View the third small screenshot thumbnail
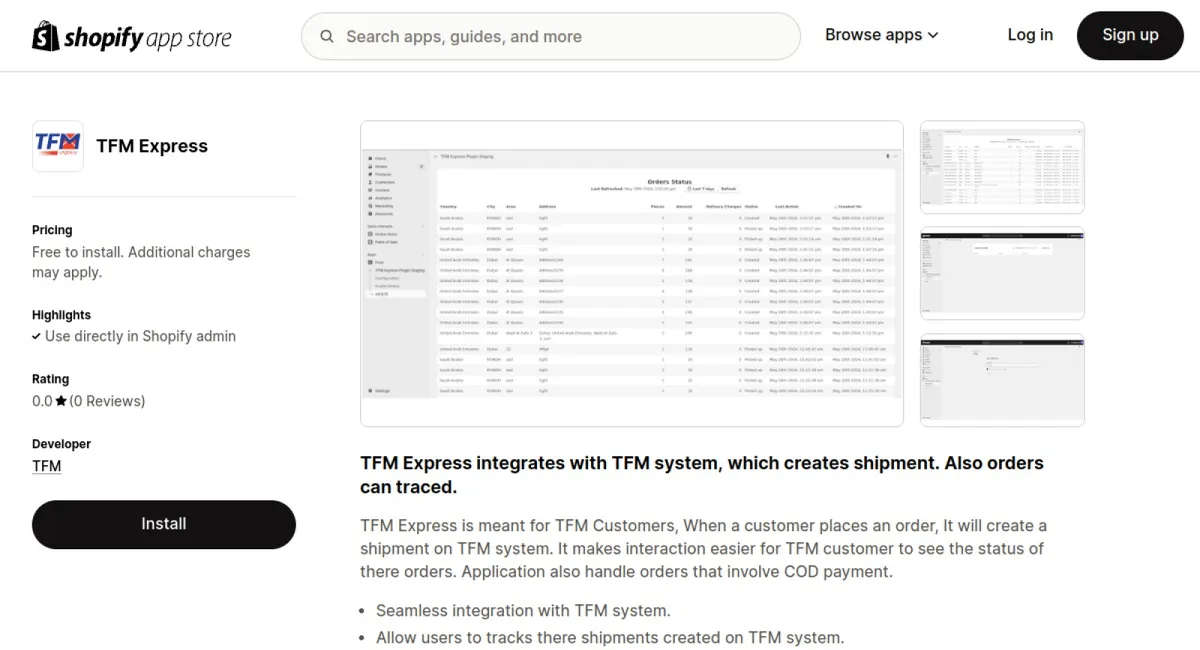The height and width of the screenshot is (650, 1200). (x=1002, y=380)
